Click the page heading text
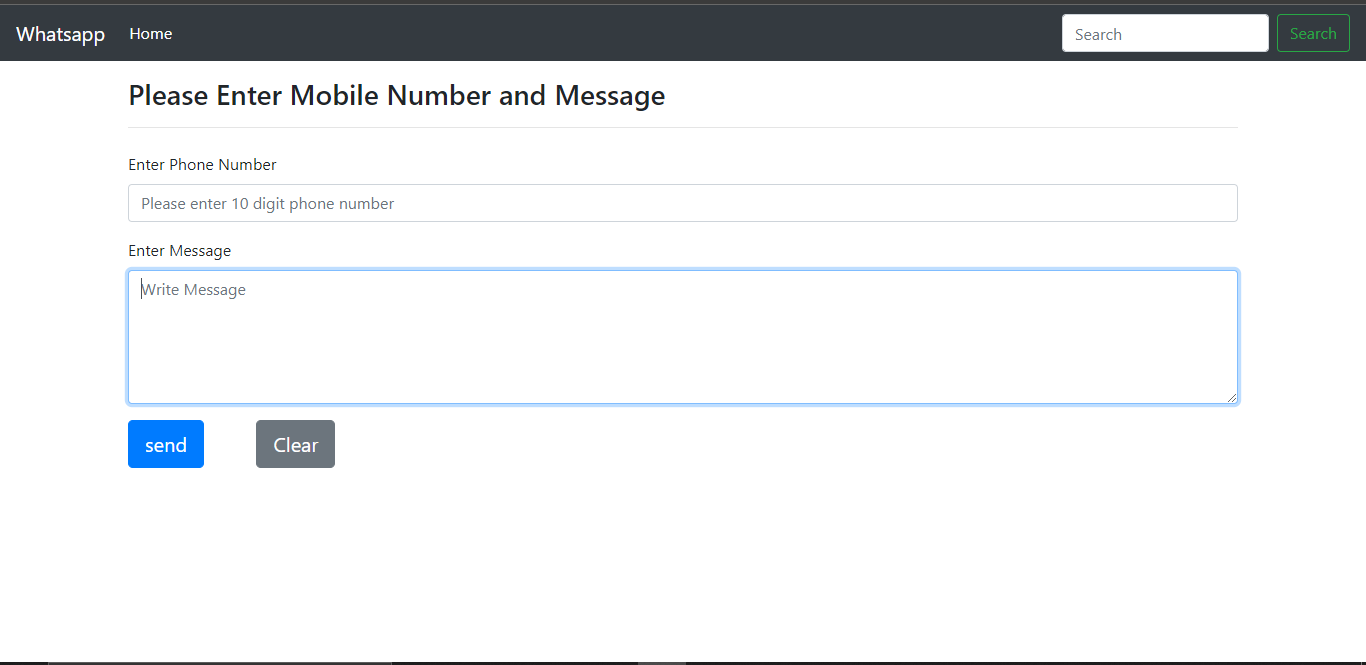Screen dimensions: 1366x665 396,95
